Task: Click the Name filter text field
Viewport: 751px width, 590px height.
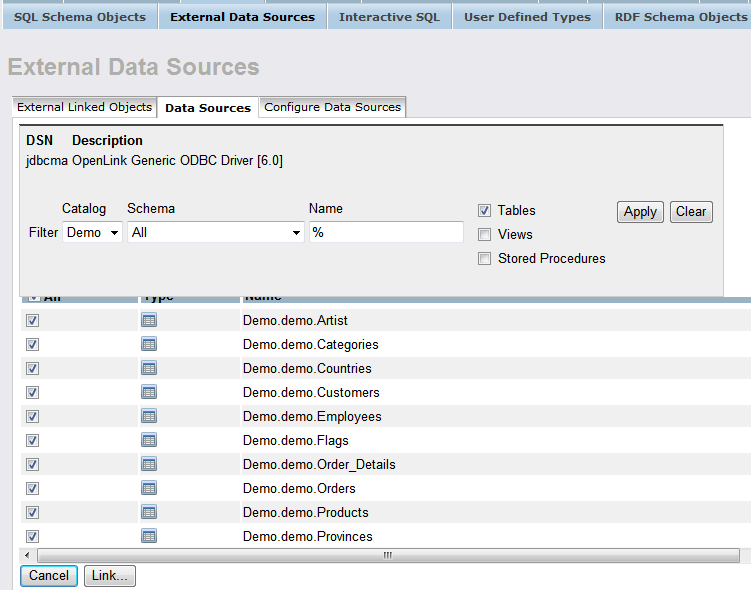Action: [386, 232]
